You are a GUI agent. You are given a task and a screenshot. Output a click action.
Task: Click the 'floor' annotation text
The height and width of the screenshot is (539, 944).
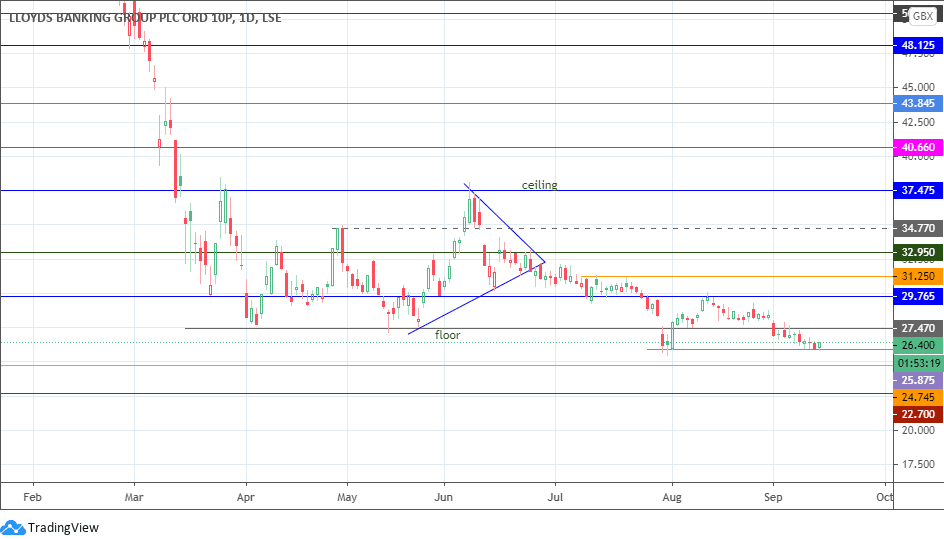447,335
